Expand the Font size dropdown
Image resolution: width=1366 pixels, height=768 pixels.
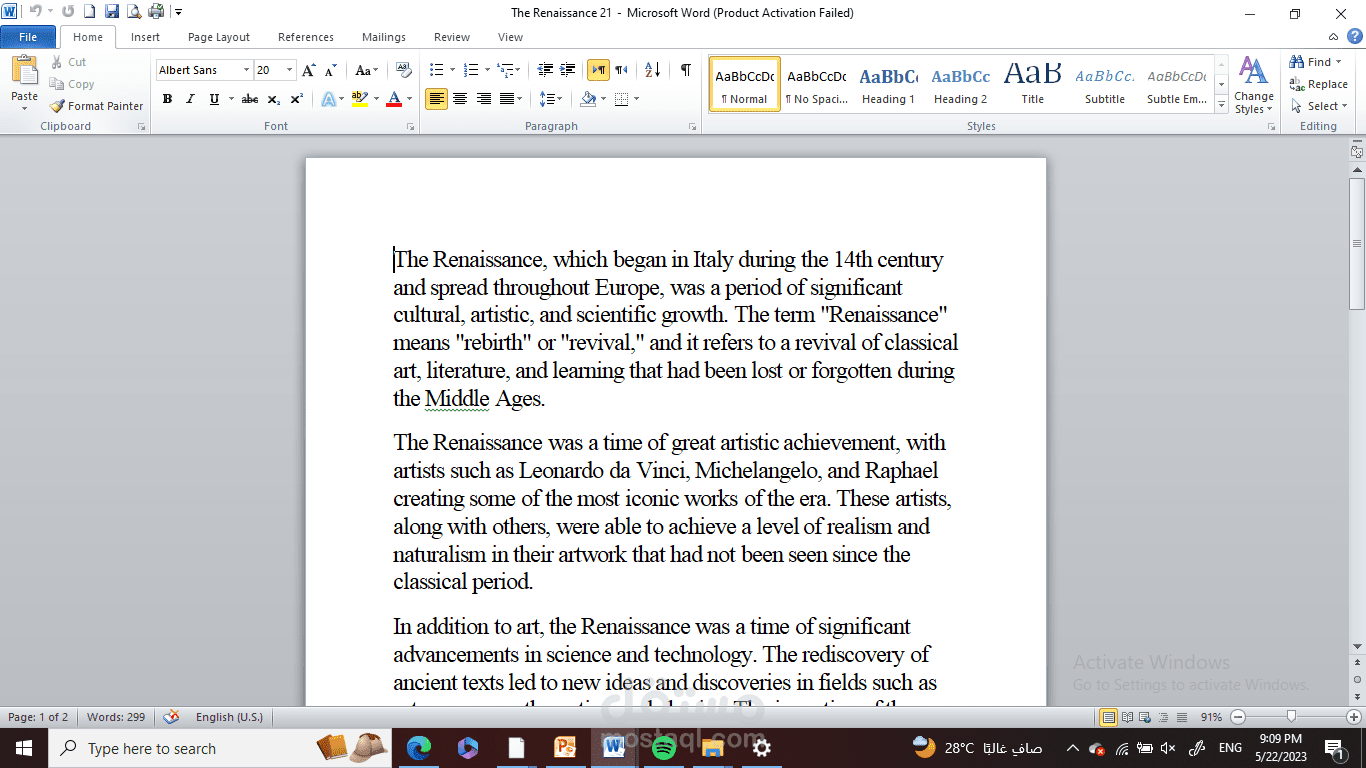pos(289,69)
